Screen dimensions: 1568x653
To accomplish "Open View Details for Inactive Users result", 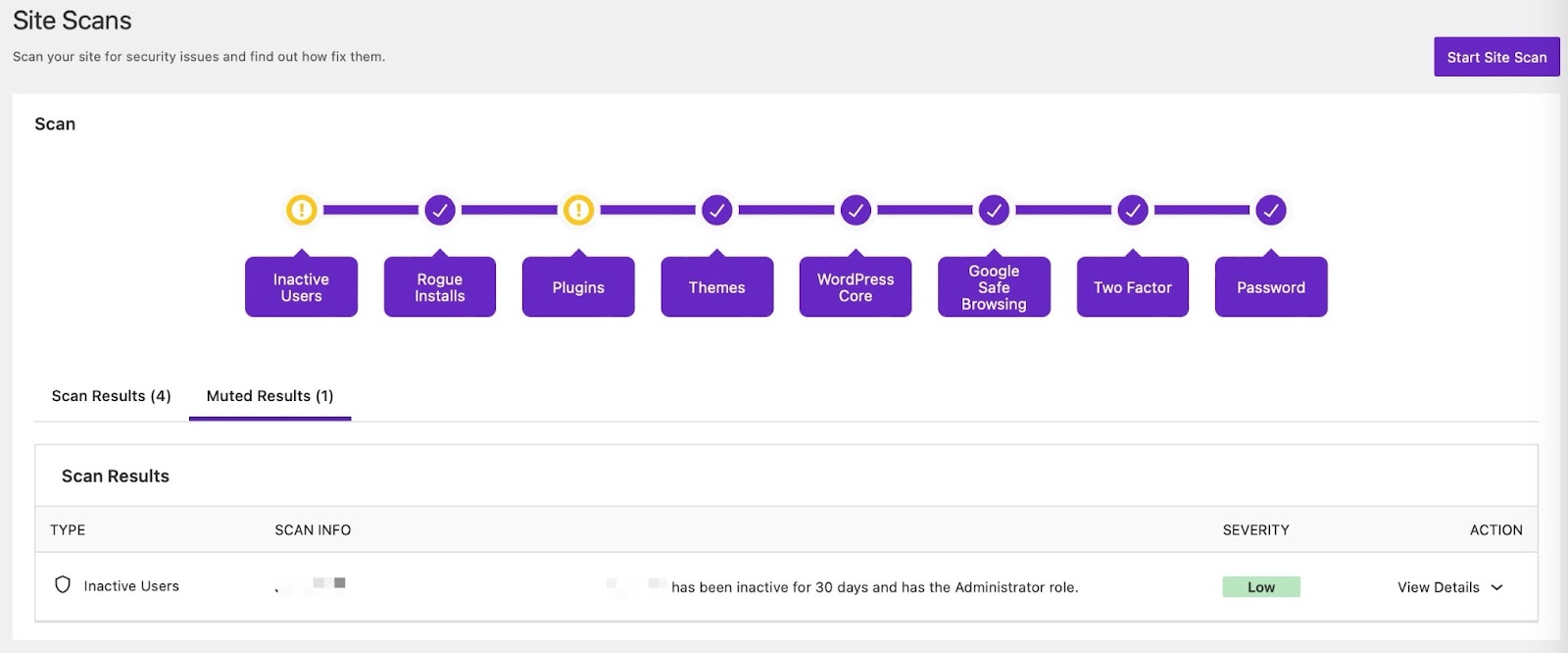I will 1438,587.
